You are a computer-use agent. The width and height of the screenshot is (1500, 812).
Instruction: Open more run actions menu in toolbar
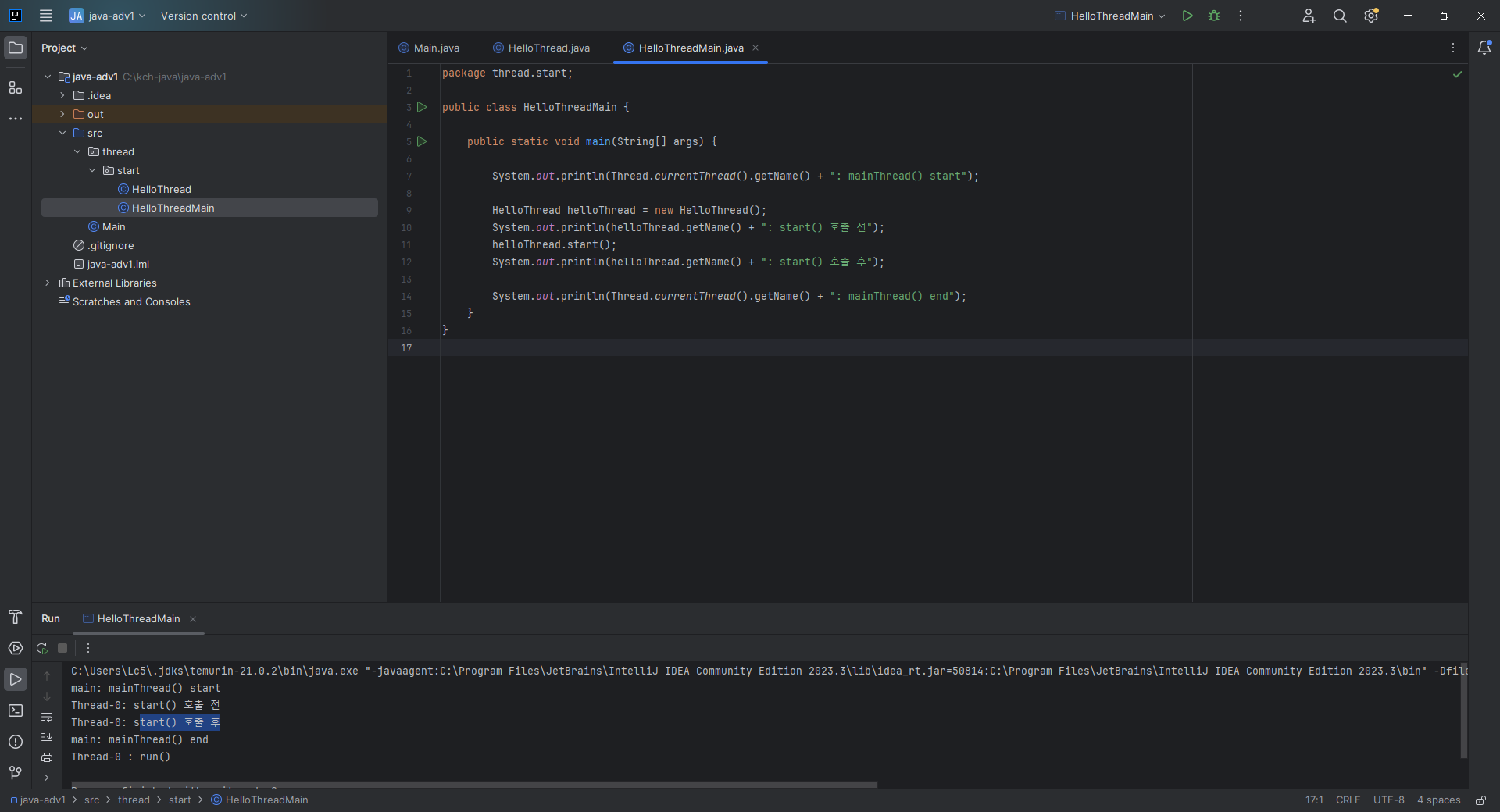pyautogui.click(x=1241, y=16)
